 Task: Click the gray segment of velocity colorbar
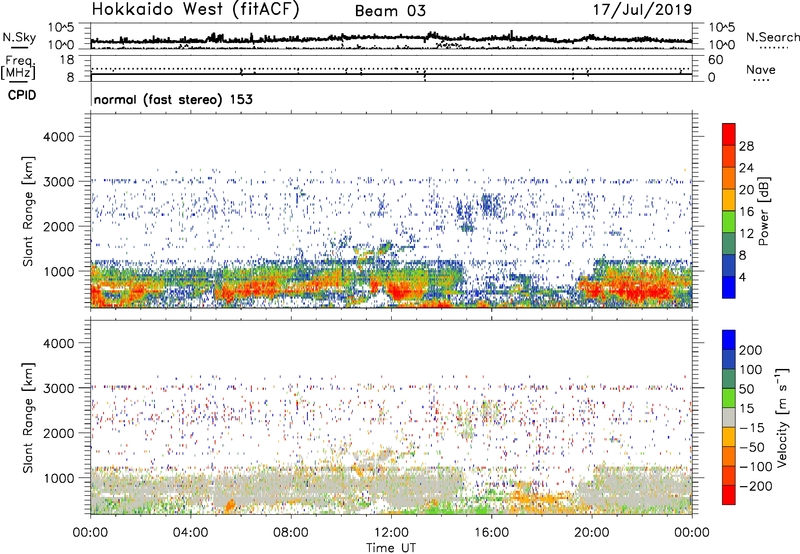(x=729, y=417)
